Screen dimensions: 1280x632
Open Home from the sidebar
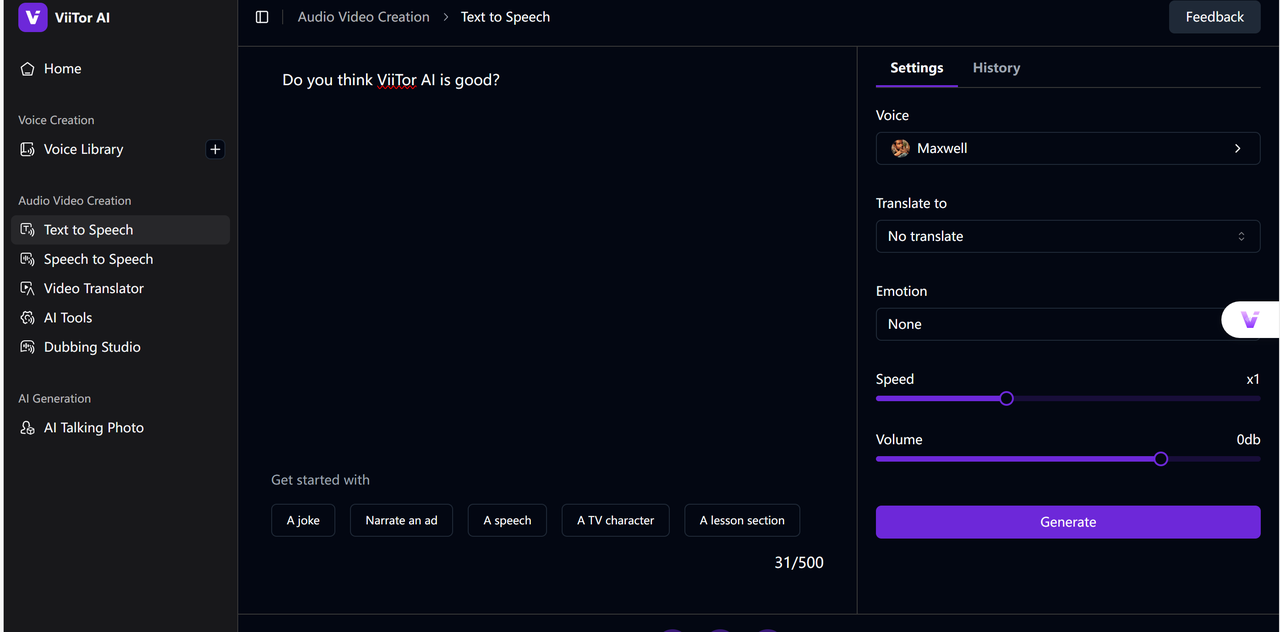click(x=62, y=69)
